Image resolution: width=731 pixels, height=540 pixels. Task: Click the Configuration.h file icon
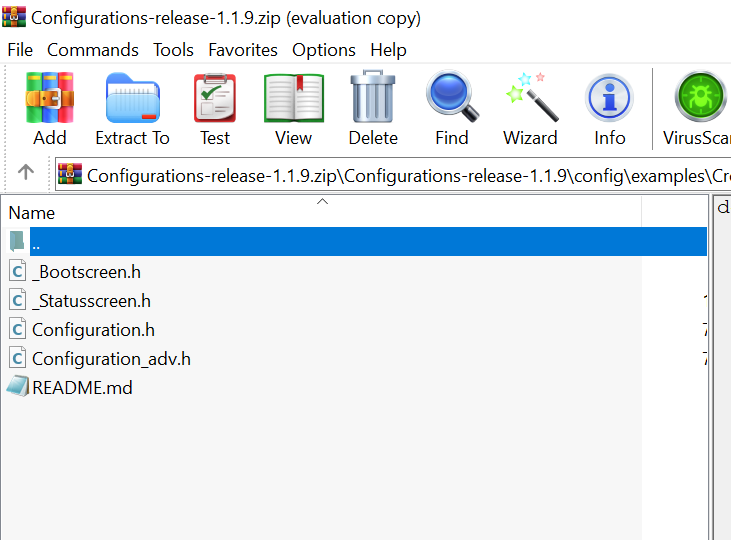[17, 329]
